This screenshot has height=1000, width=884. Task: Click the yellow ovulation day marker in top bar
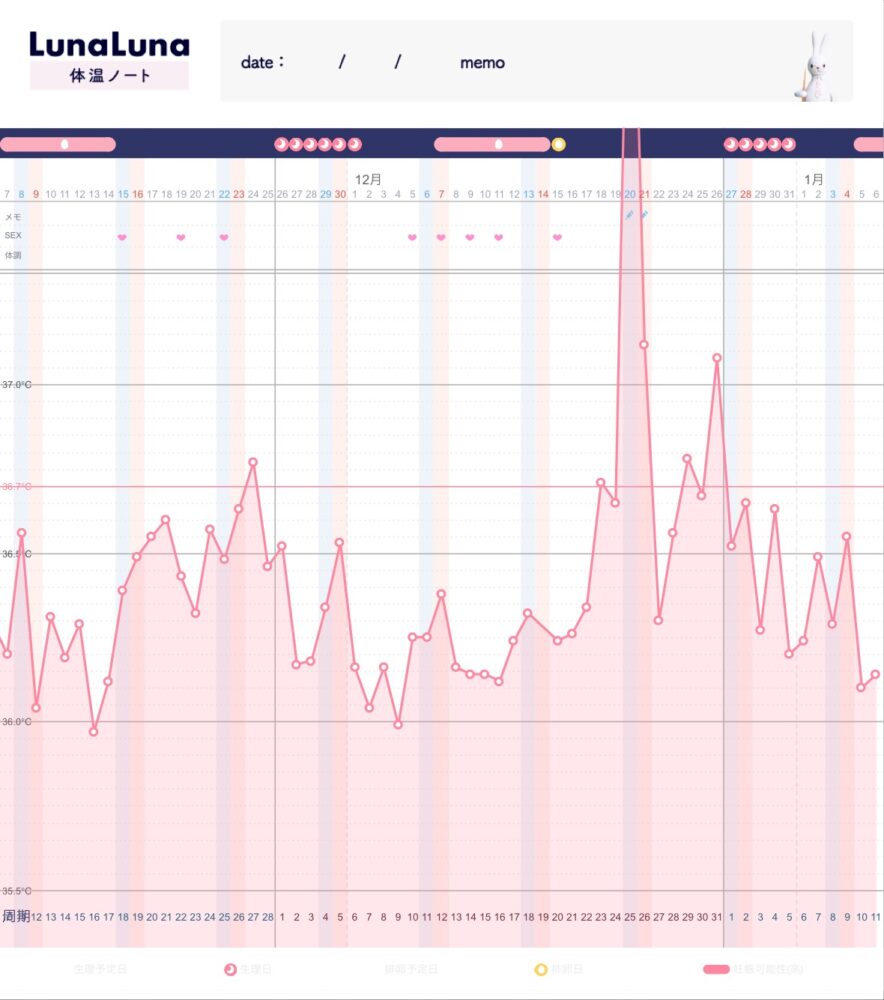tap(559, 144)
